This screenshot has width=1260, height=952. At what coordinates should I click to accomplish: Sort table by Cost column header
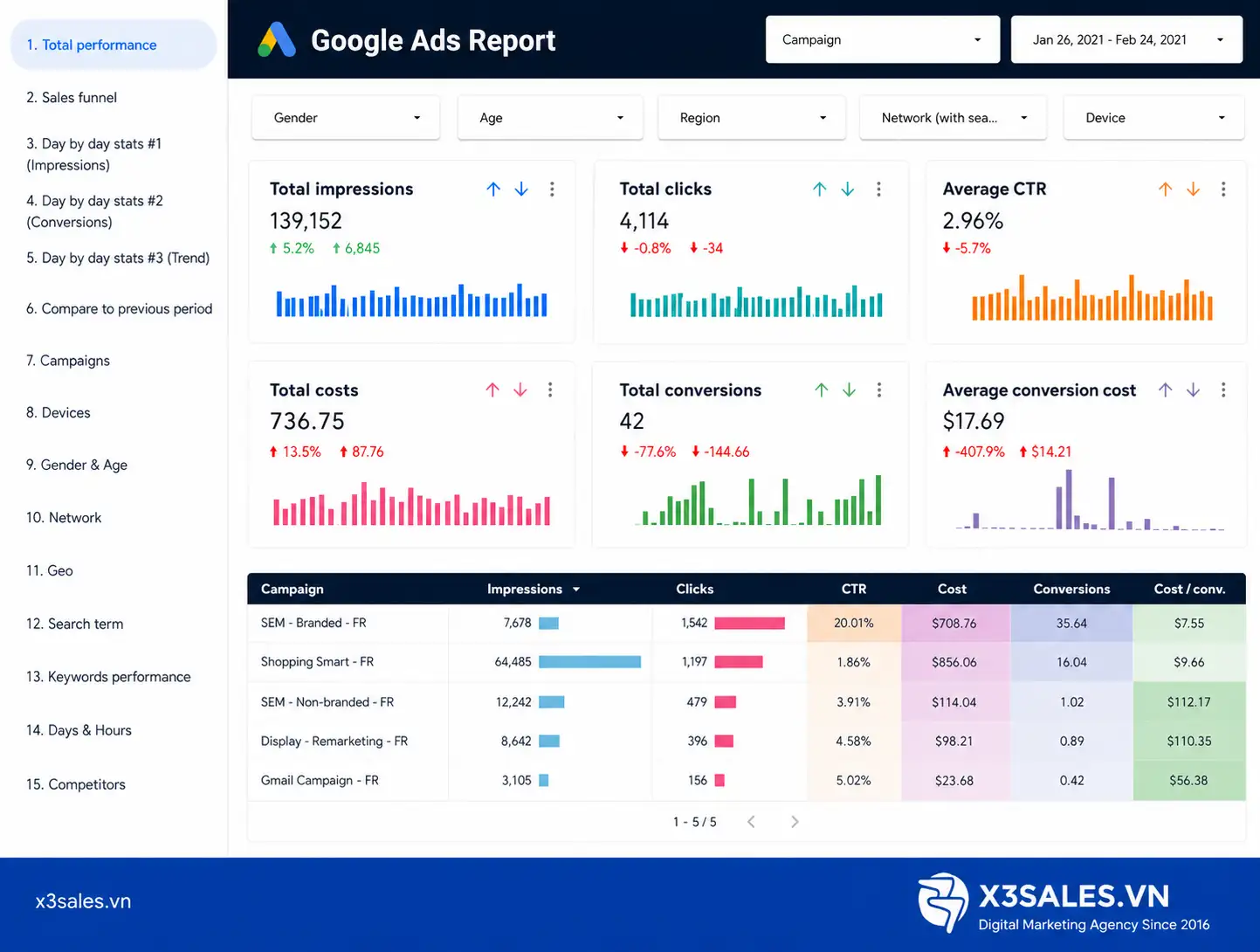(x=952, y=590)
